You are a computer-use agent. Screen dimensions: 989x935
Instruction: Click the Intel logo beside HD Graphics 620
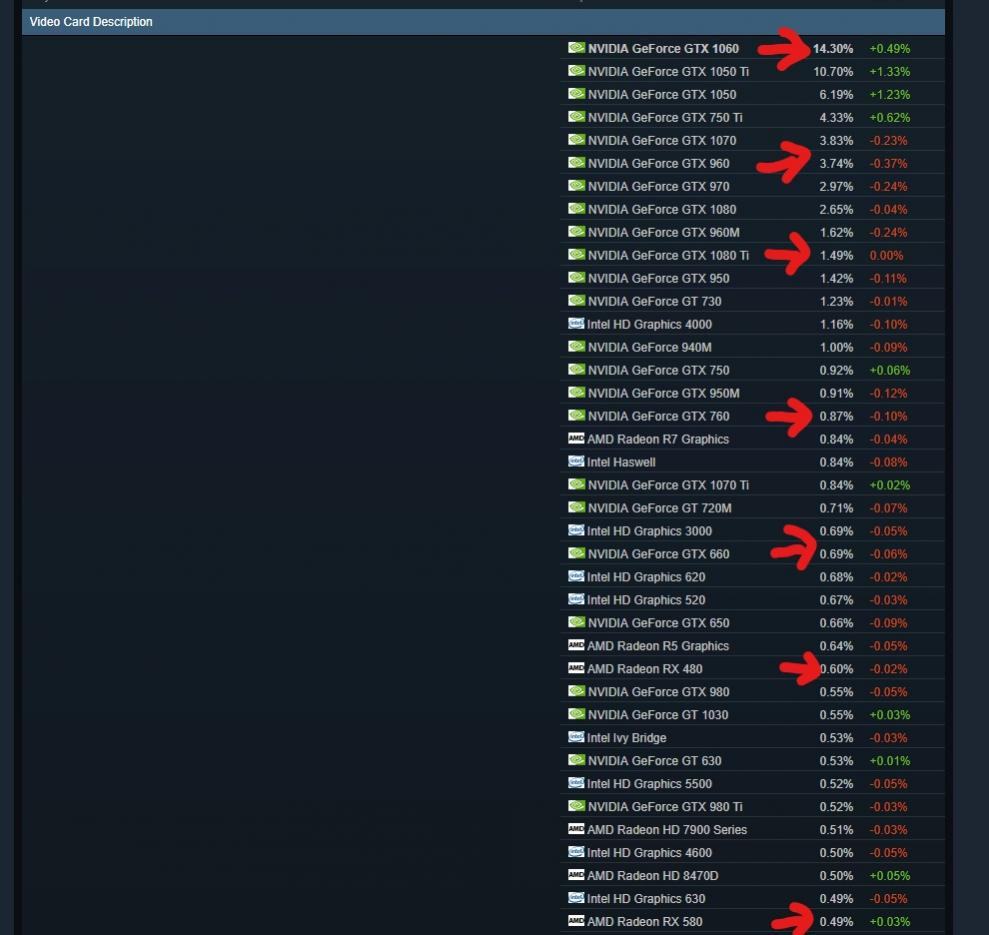click(x=576, y=576)
